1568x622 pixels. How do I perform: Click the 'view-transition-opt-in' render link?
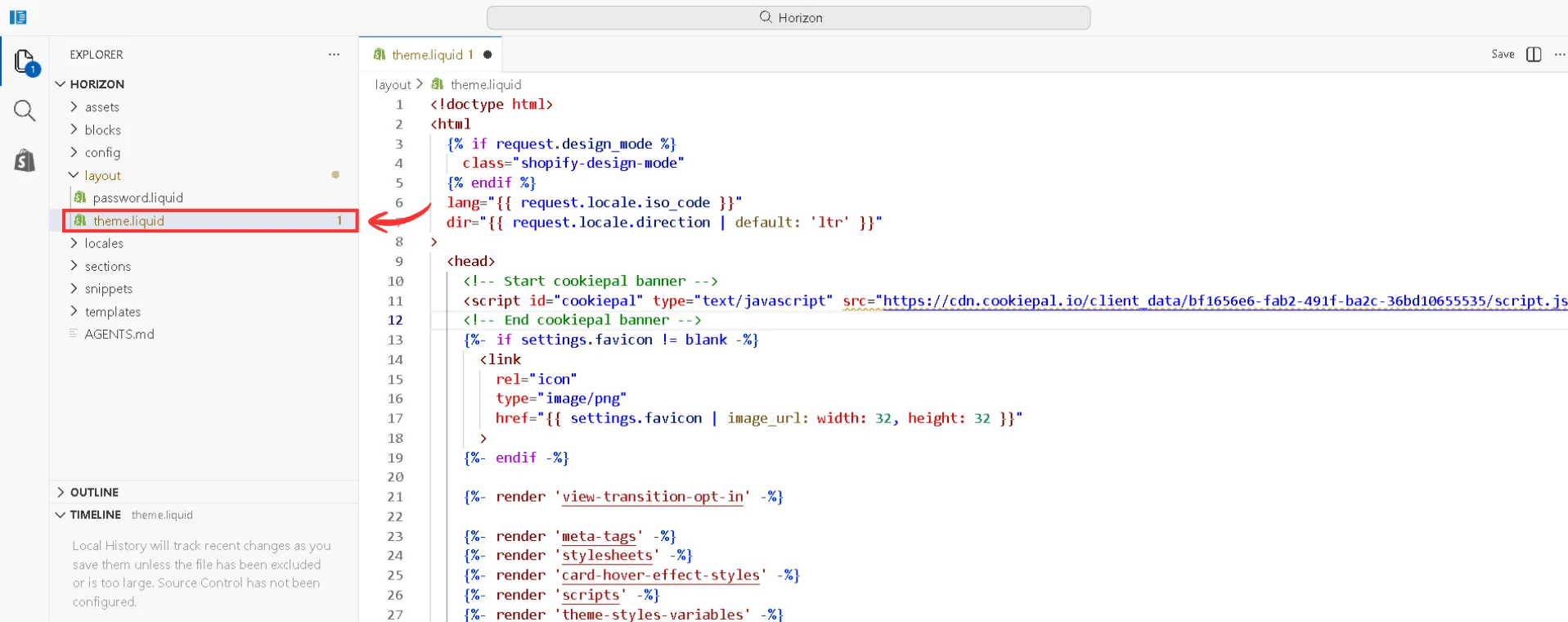tap(653, 497)
